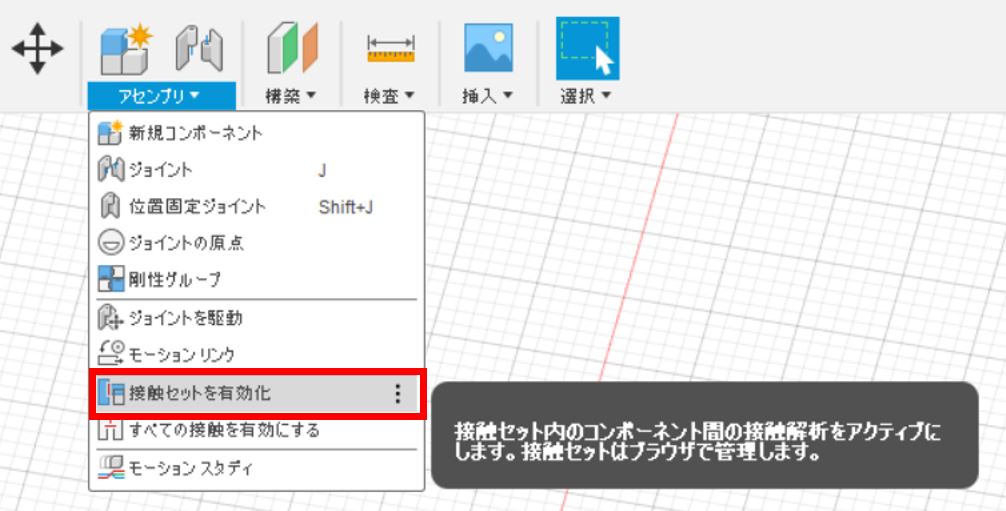This screenshot has width=1006, height=511.
Task: Choose 新規コンポーネント from menu
Action: [257, 133]
